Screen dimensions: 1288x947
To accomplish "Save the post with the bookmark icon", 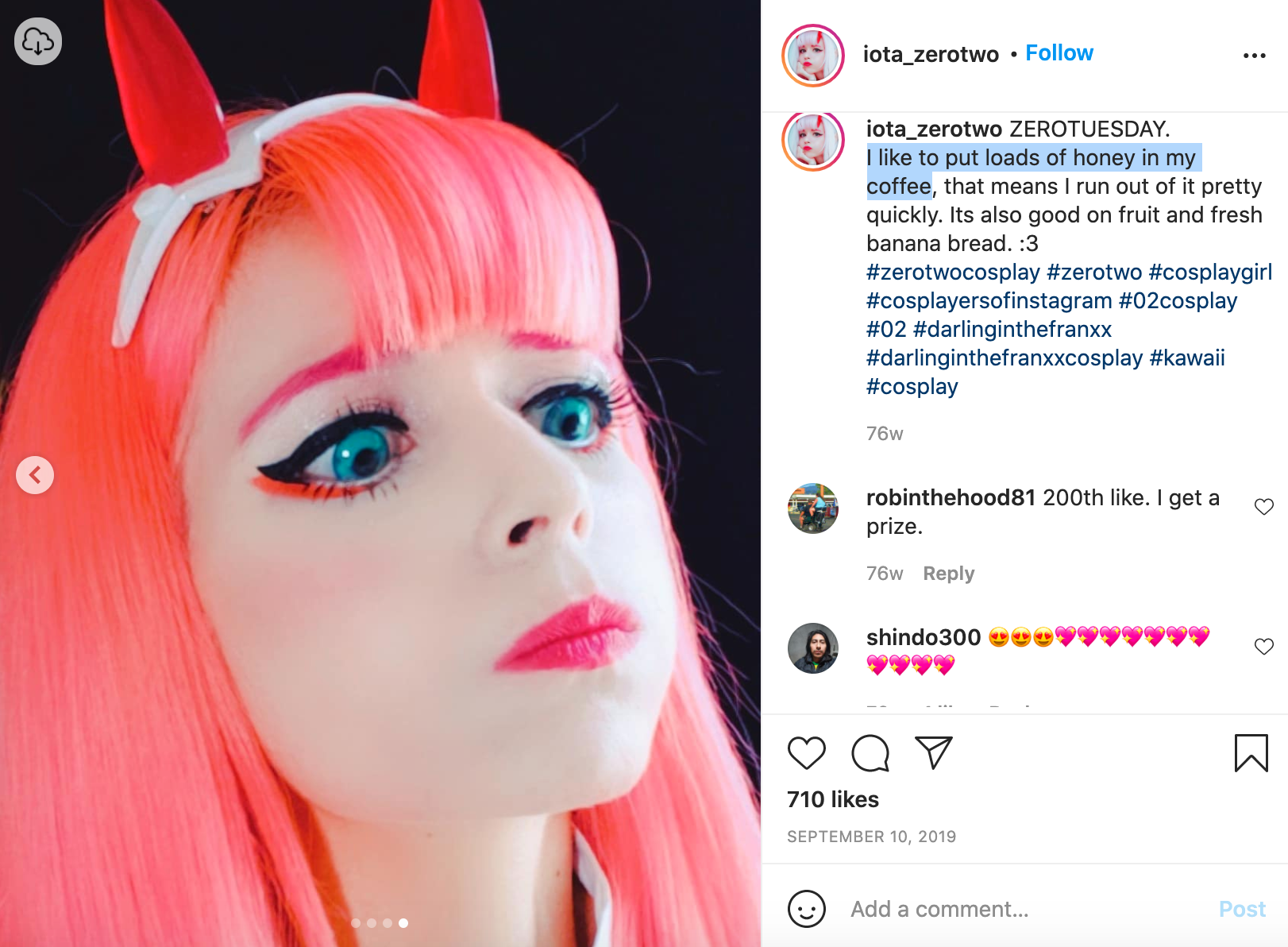I will (x=1251, y=753).
